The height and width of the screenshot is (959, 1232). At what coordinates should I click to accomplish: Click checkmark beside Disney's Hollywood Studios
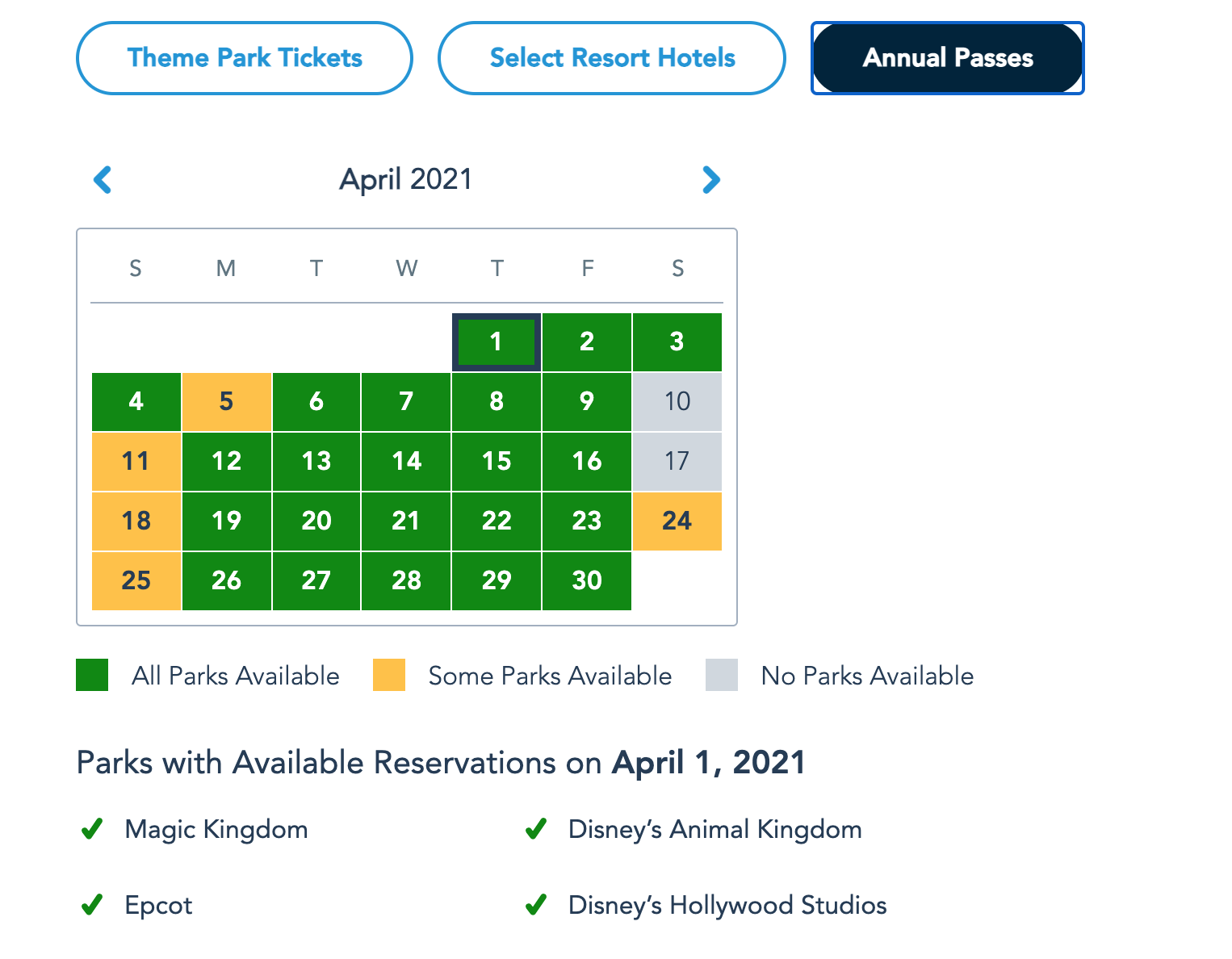[536, 905]
